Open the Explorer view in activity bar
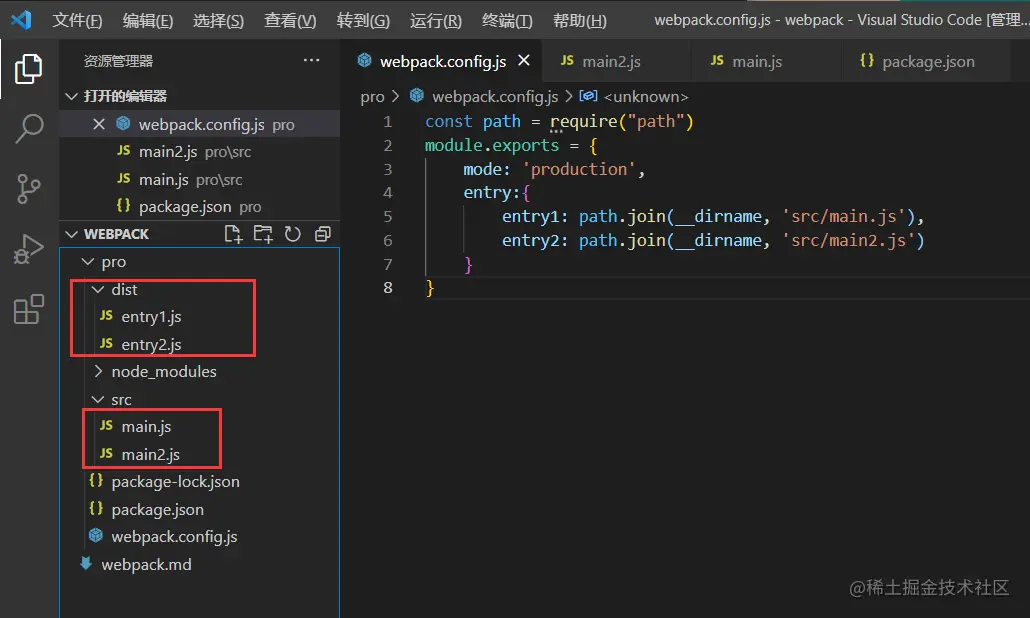The height and width of the screenshot is (618, 1030). click(x=28, y=68)
